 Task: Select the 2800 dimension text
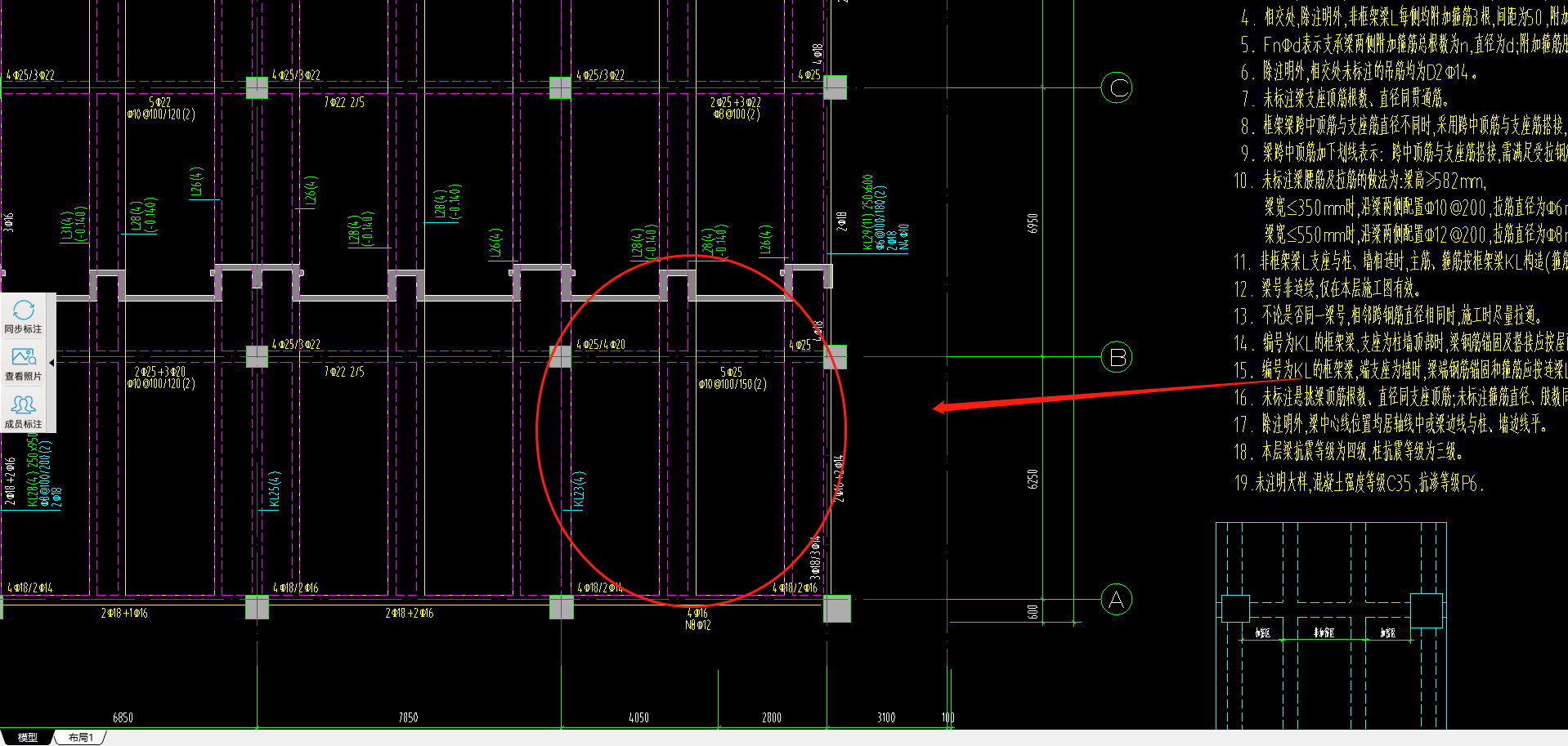point(771,717)
